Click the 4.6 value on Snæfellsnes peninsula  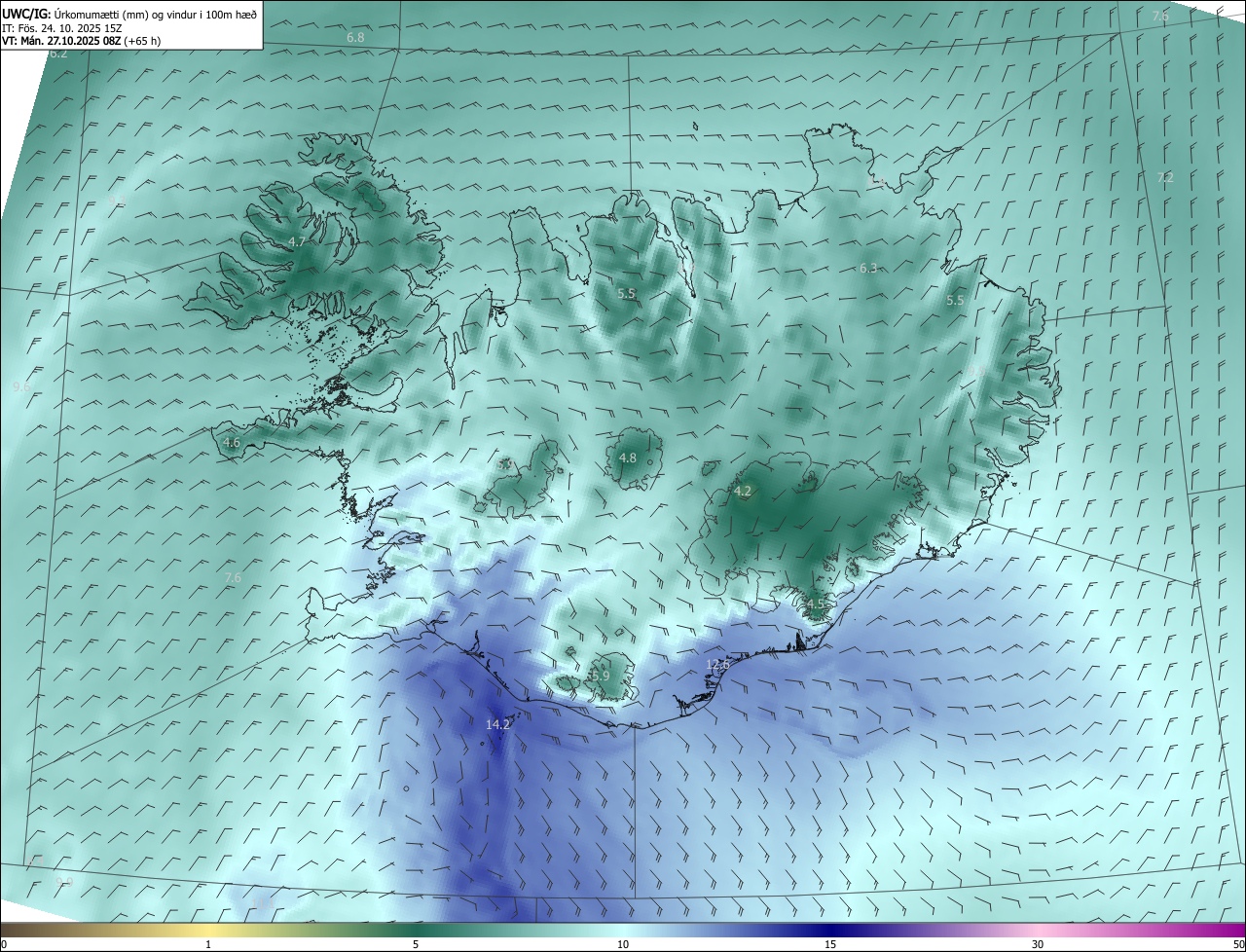[x=232, y=443]
